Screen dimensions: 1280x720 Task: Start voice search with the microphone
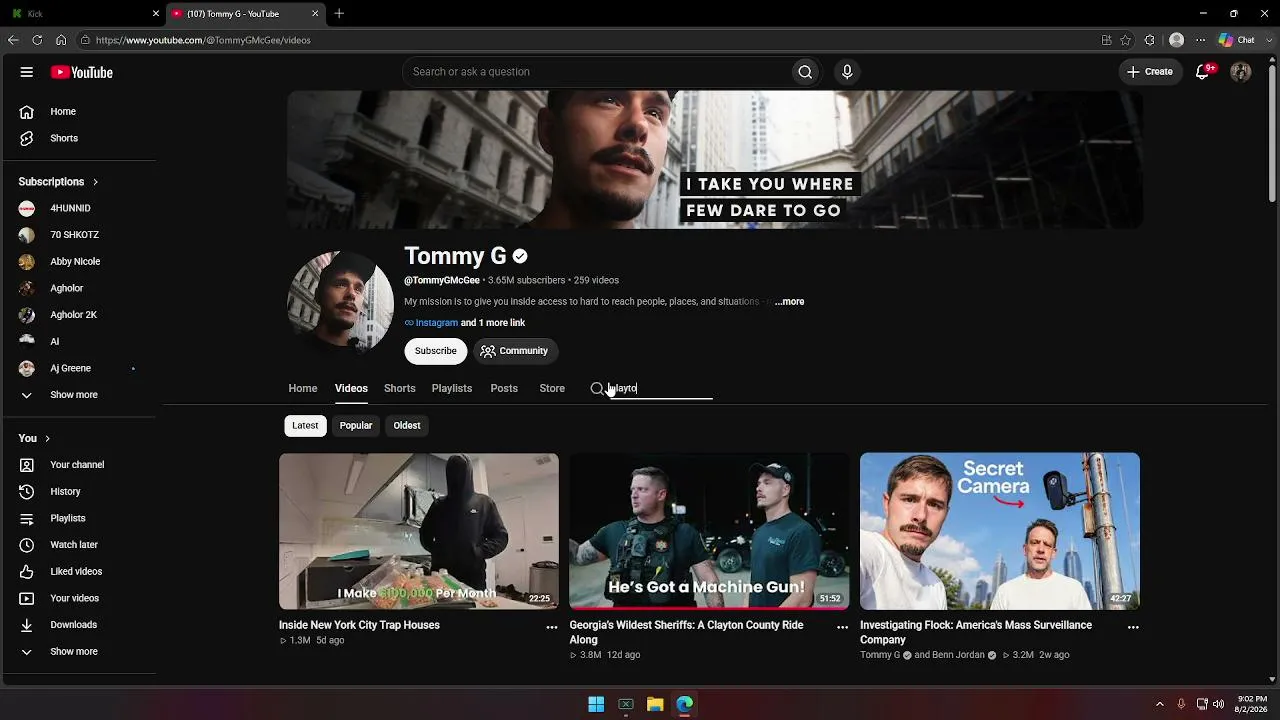click(847, 72)
